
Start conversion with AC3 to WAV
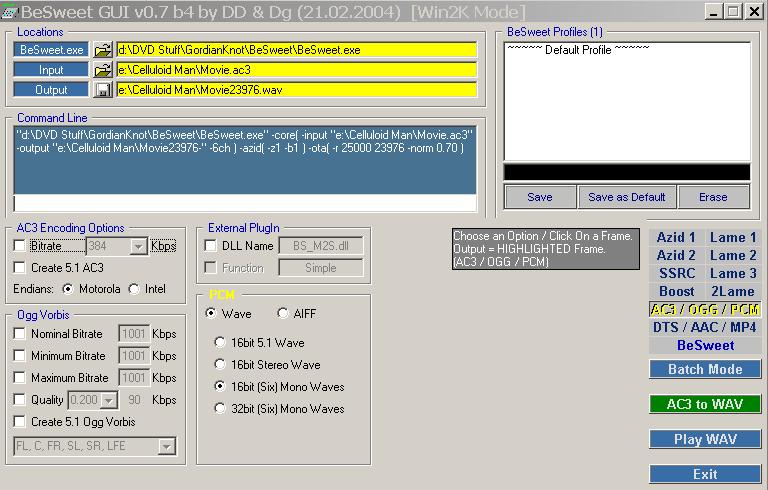705,404
